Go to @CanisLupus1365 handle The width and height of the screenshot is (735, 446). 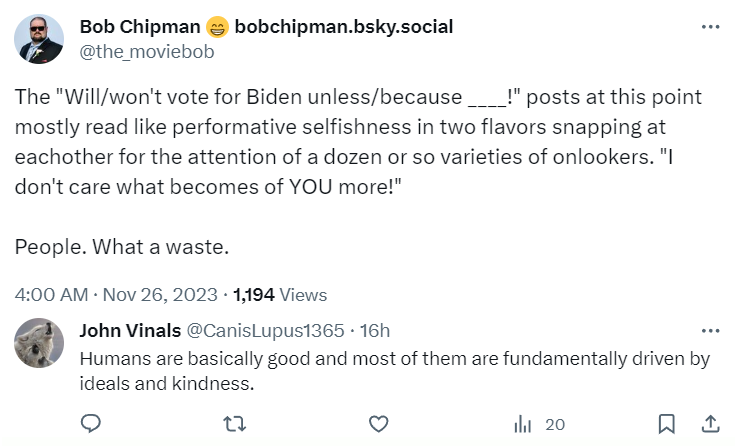pyautogui.click(x=264, y=331)
